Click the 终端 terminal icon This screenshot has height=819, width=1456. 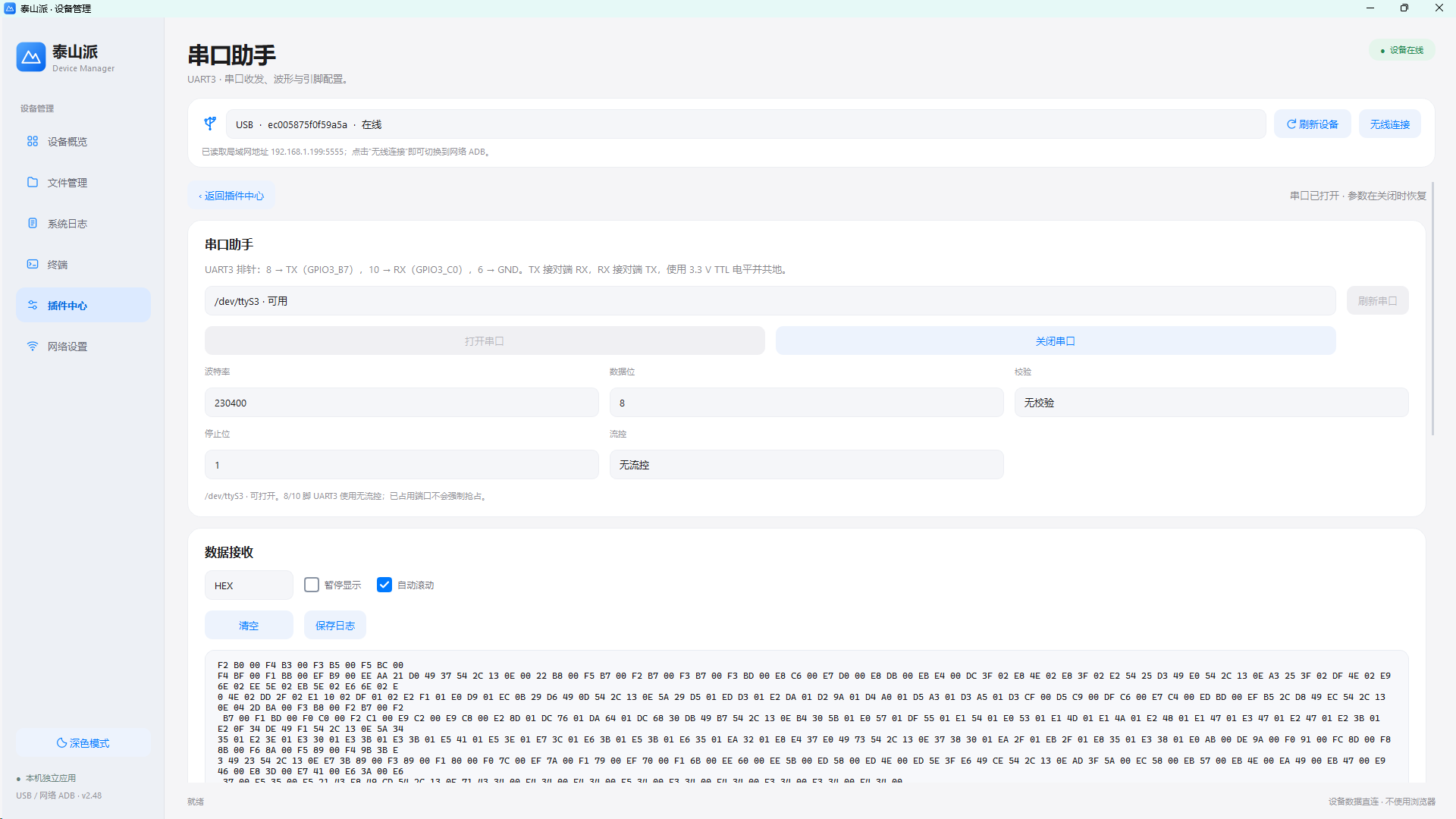click(x=33, y=264)
